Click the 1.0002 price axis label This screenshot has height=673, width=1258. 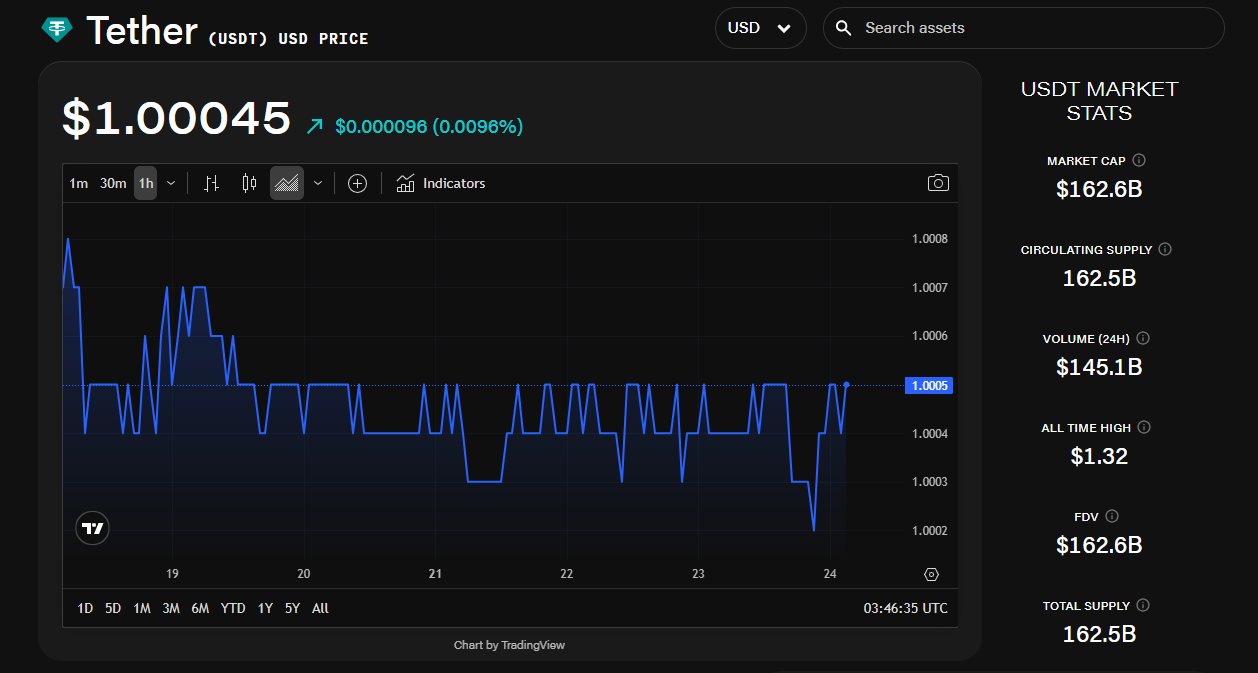point(930,530)
